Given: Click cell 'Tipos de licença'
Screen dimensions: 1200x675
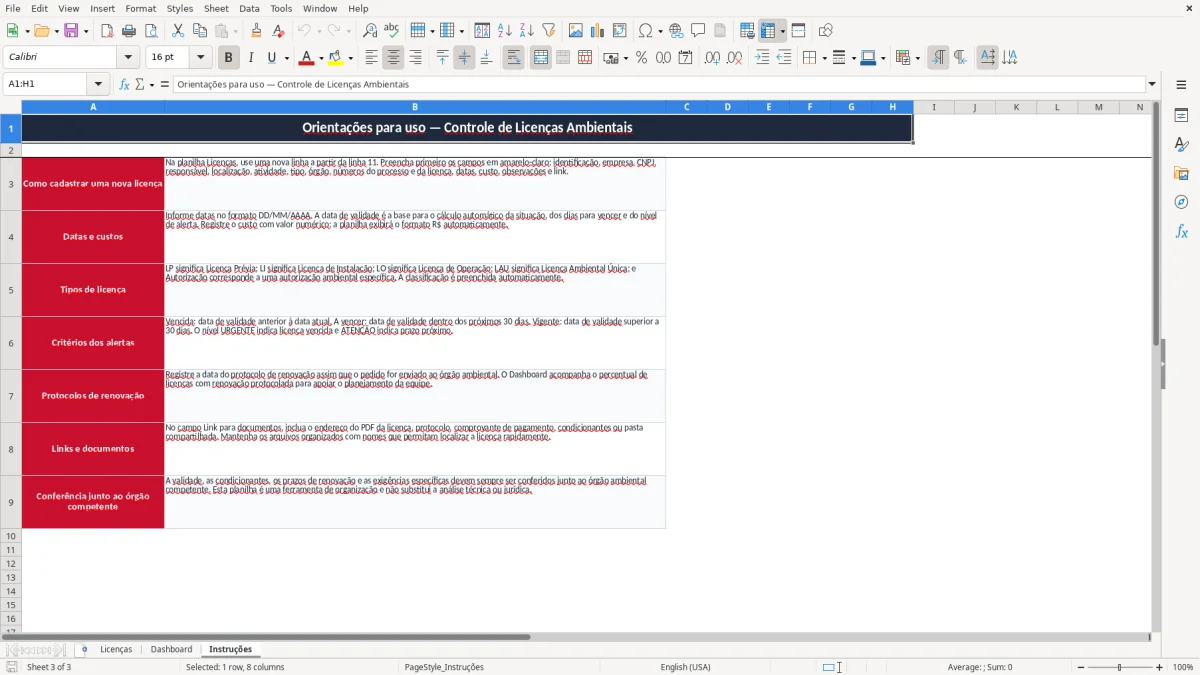Looking at the screenshot, I should (93, 290).
